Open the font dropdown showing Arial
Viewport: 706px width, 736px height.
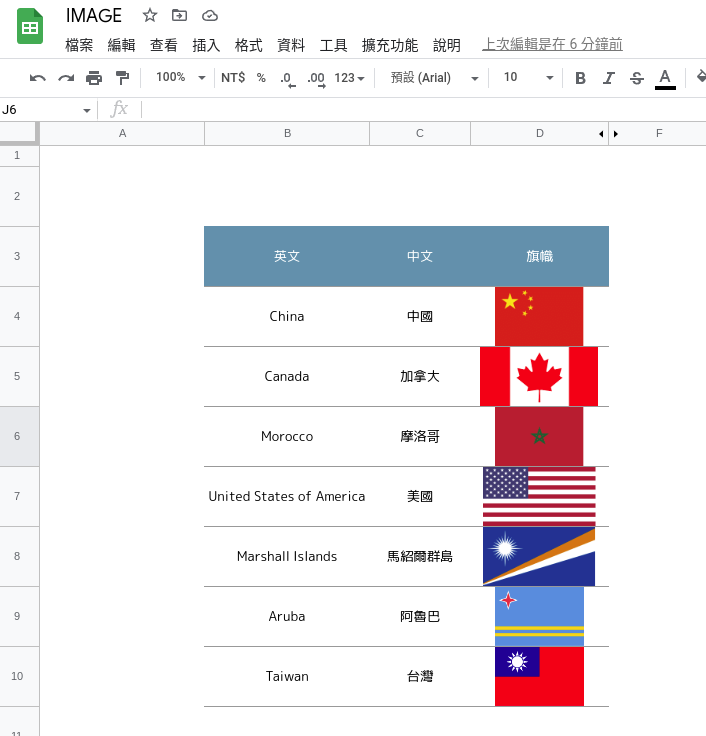coord(435,78)
